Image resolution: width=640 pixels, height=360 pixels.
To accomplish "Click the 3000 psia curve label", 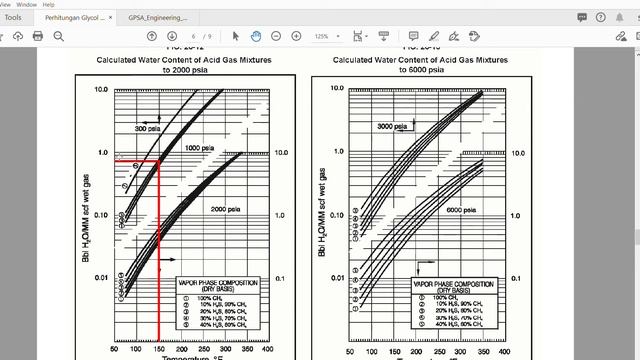I will click(392, 127).
